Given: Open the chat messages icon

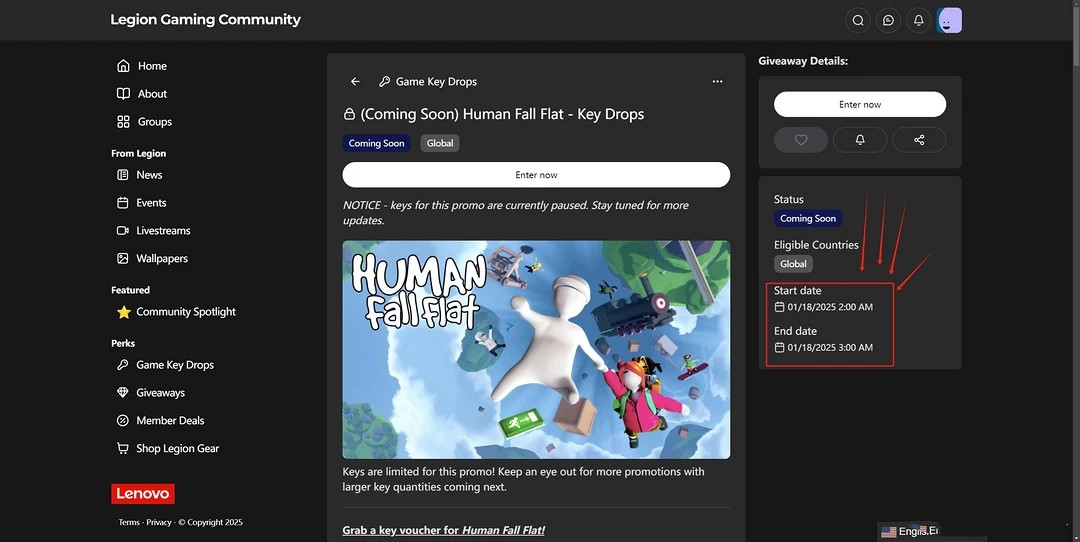Looking at the screenshot, I should [x=887, y=20].
